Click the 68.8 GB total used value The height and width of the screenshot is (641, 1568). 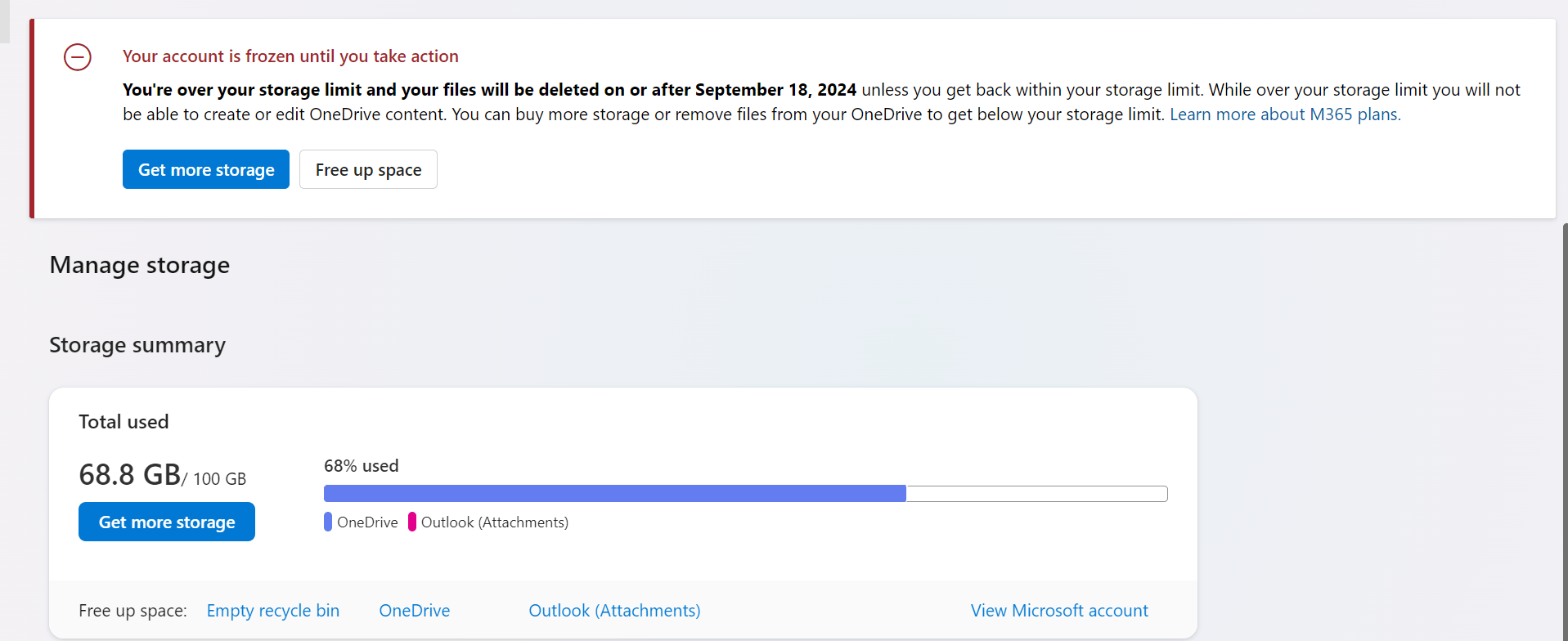pyautogui.click(x=130, y=474)
